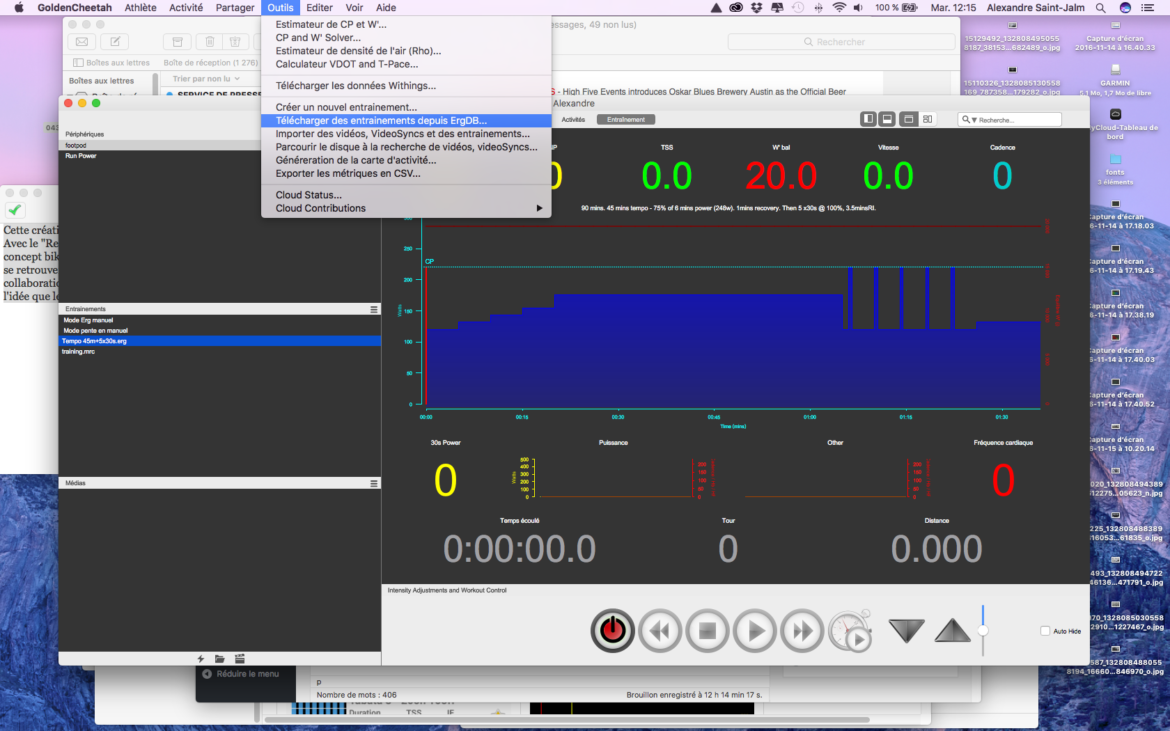Toggle the bottom panel view icon

(887, 119)
